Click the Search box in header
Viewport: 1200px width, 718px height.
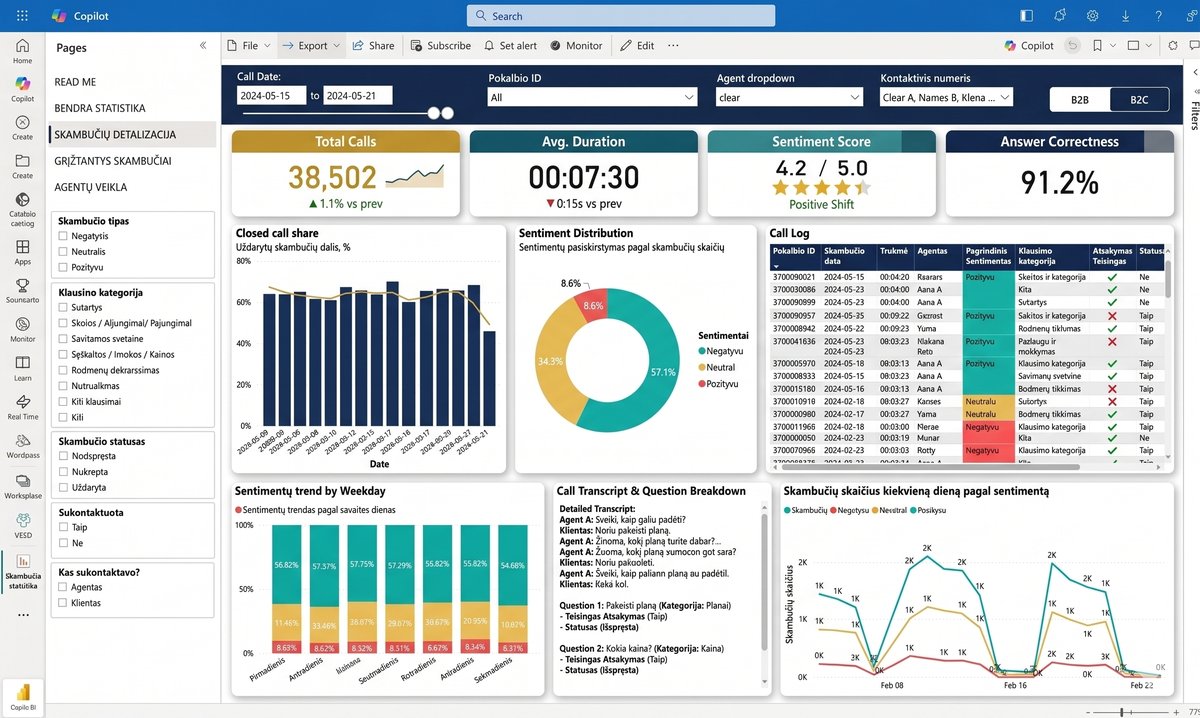(x=620, y=16)
